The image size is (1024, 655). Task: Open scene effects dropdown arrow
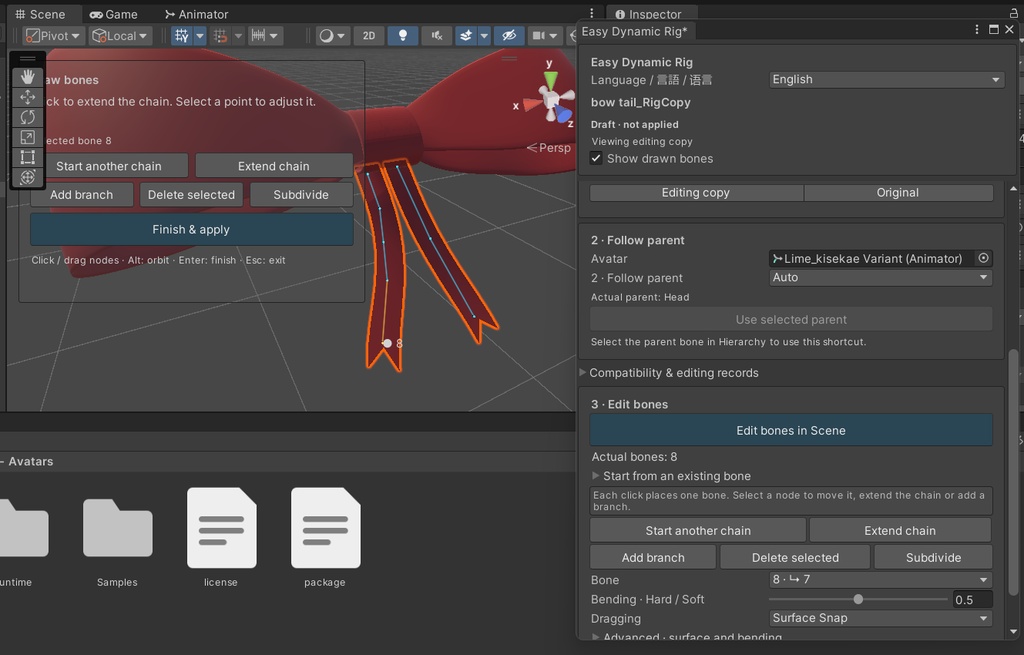pyautogui.click(x=484, y=36)
